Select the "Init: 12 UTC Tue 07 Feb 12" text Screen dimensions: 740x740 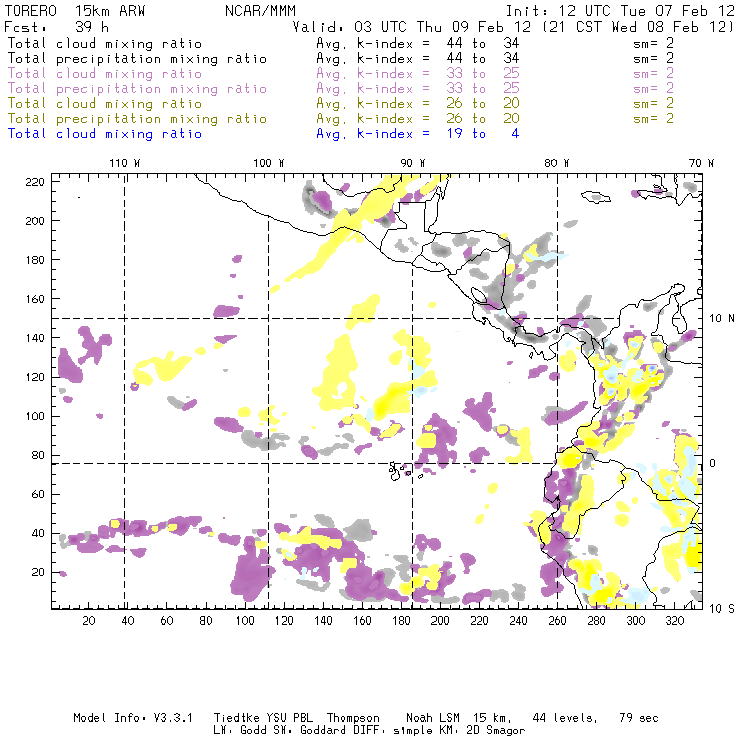[x=620, y=11]
